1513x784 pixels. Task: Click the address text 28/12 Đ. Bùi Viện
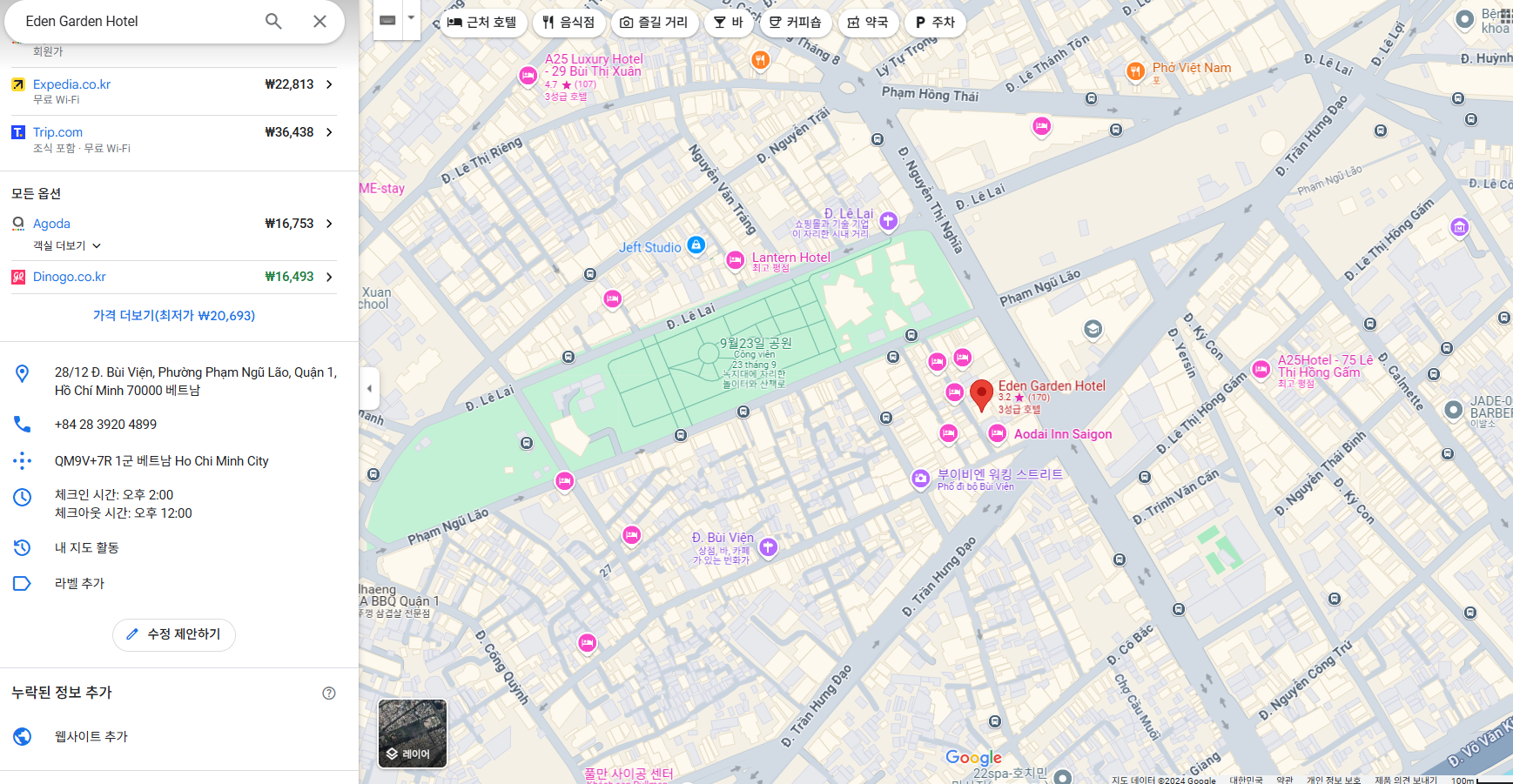click(x=196, y=381)
